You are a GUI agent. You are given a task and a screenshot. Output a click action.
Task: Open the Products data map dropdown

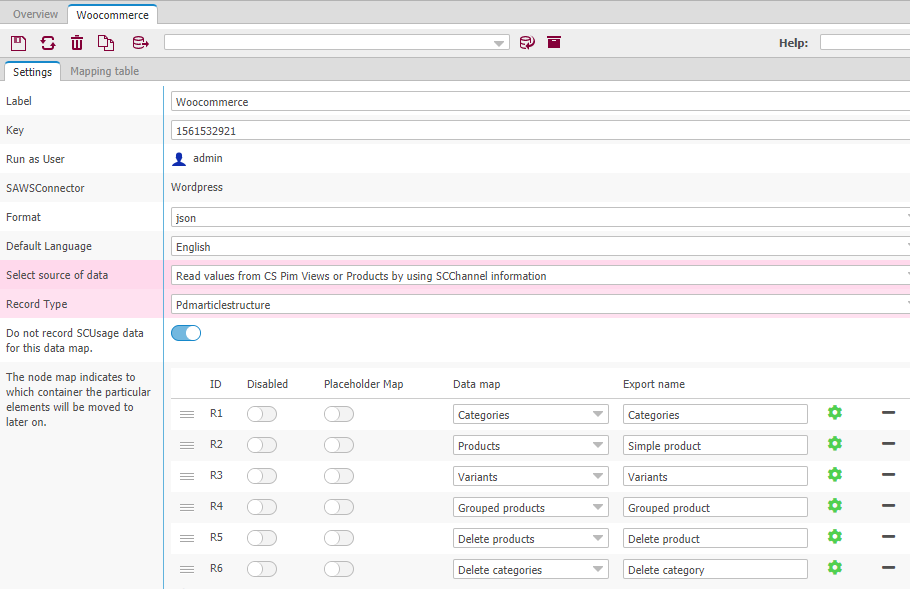(x=530, y=445)
